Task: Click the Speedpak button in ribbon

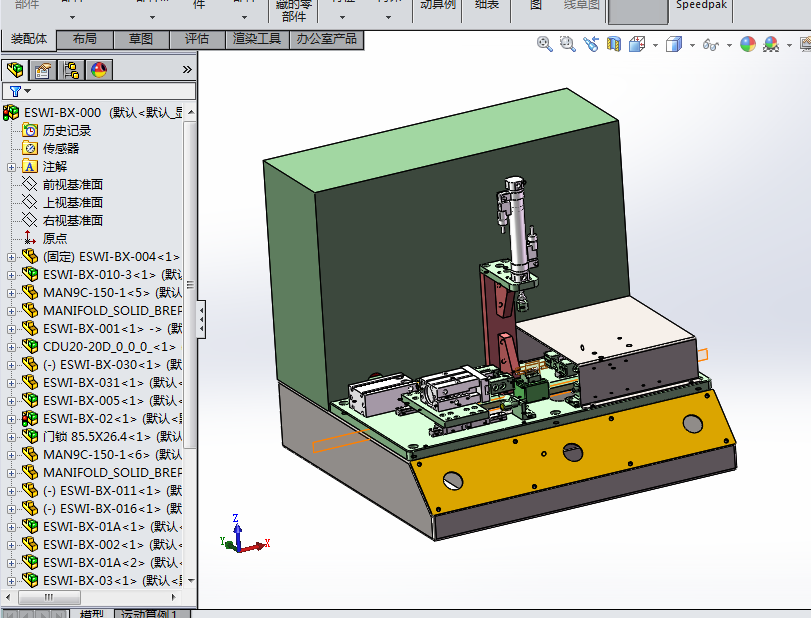Action: point(703,5)
